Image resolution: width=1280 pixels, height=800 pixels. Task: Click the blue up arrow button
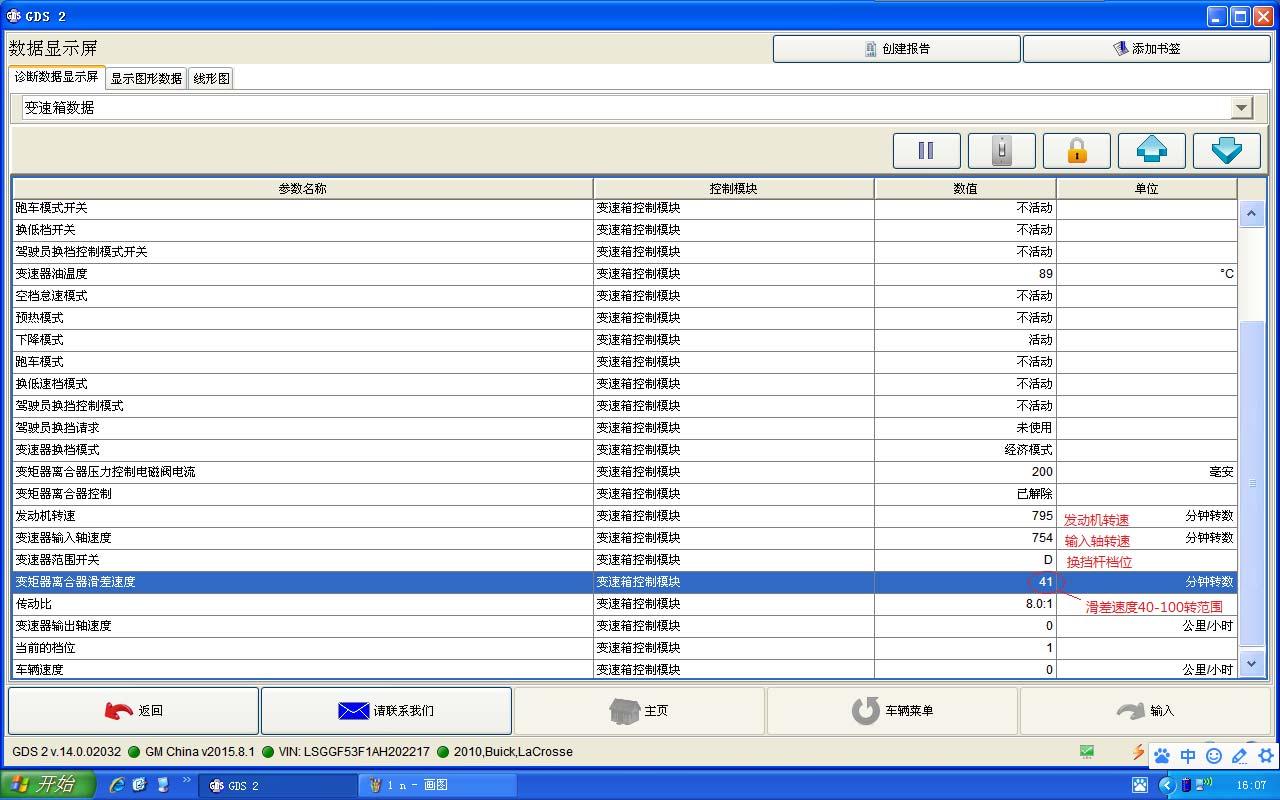(x=1151, y=151)
